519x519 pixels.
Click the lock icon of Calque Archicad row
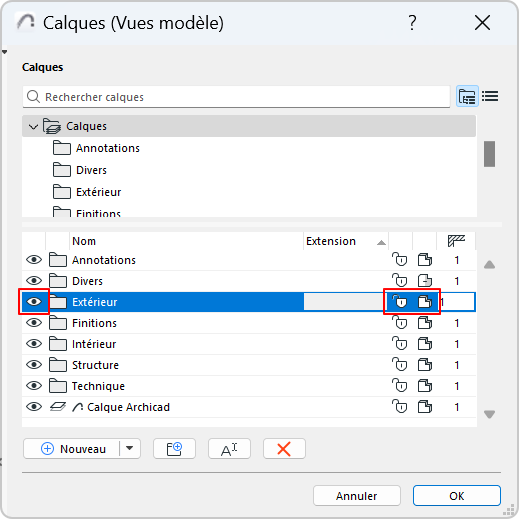[x=400, y=406]
